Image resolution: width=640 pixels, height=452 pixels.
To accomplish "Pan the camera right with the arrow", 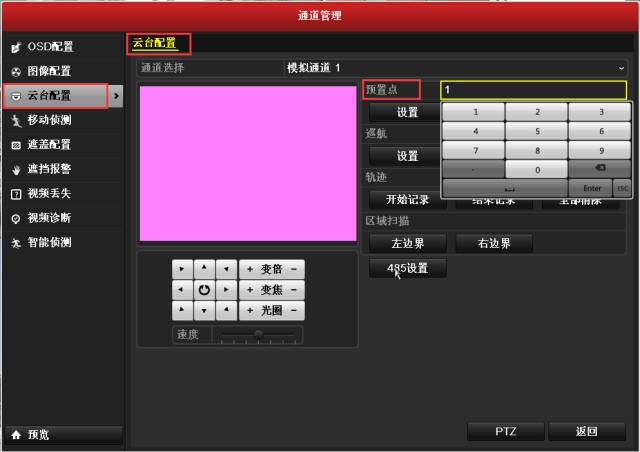I will pos(227,290).
